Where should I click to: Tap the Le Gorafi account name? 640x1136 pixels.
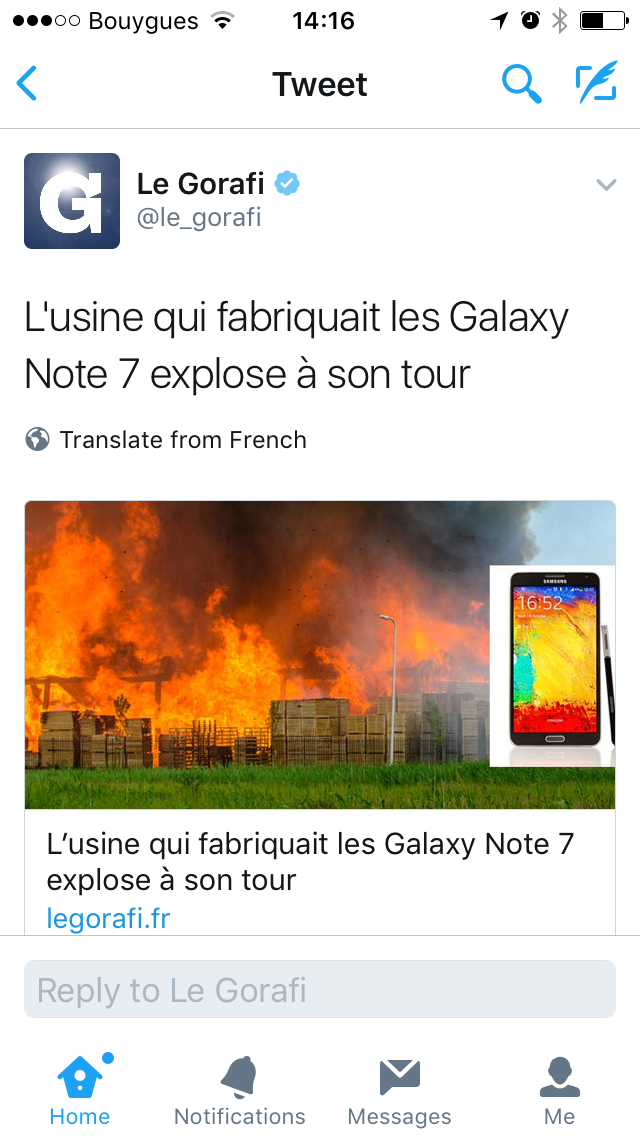[x=200, y=184]
